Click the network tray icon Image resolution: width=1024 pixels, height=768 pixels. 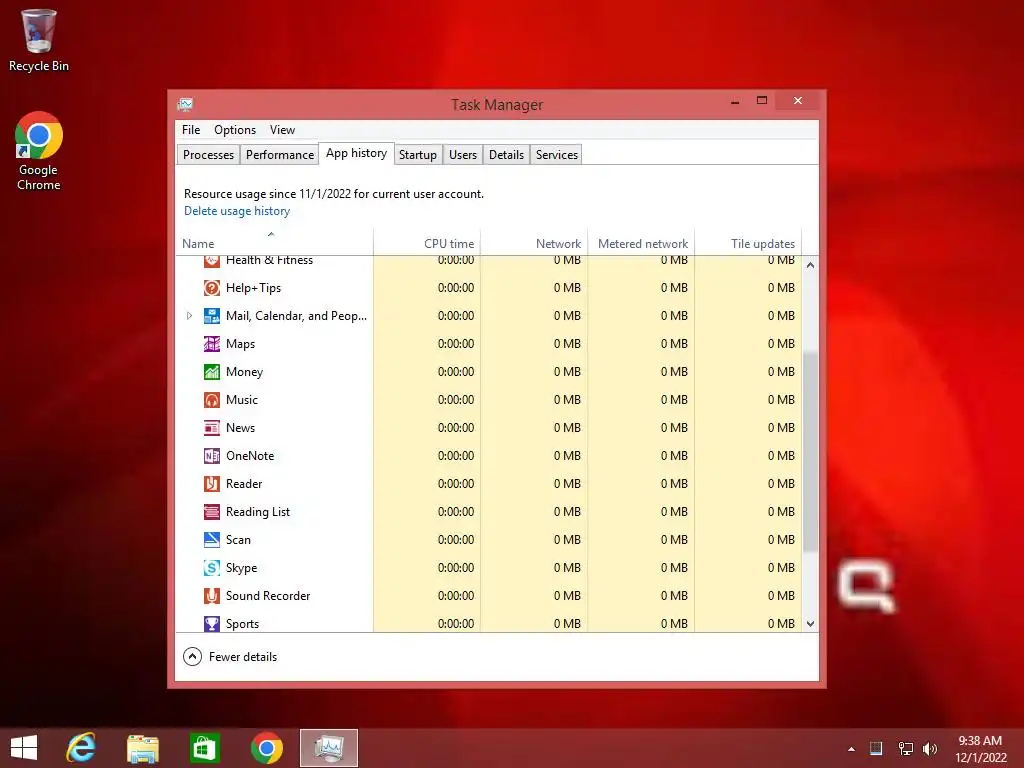905,749
